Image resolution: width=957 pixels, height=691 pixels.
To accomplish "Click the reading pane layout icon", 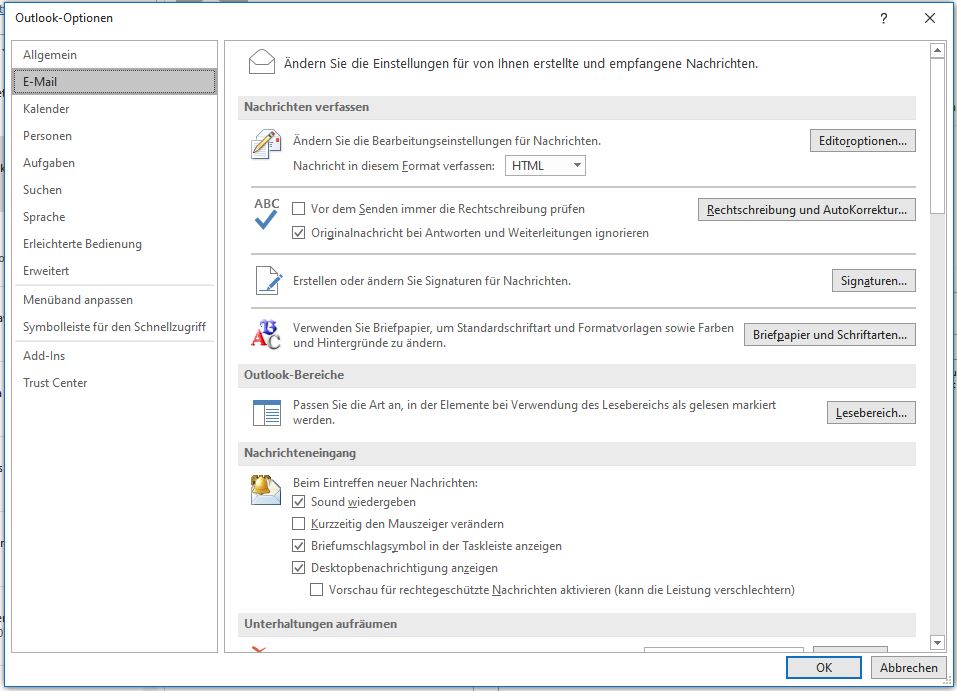I will click(267, 413).
